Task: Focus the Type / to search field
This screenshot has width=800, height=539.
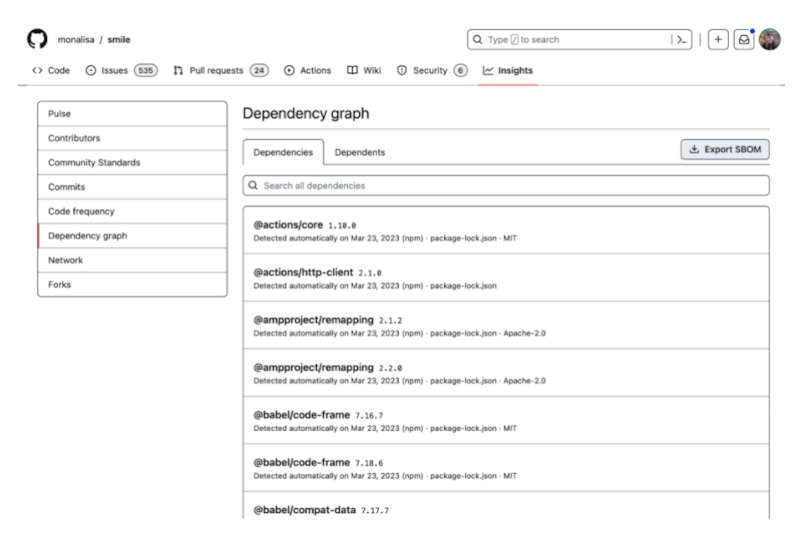Action: 580,39
